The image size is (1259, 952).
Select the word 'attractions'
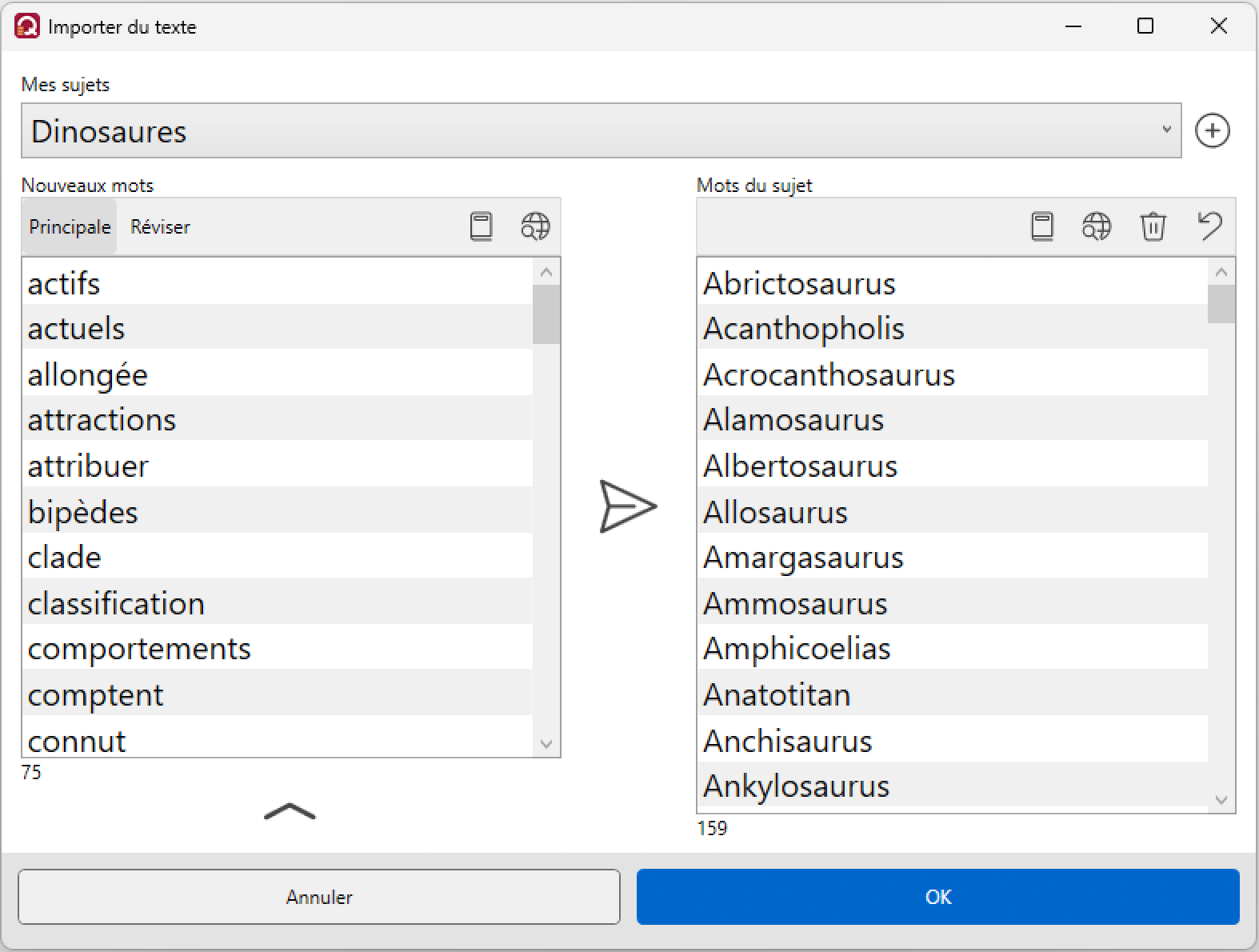click(277, 419)
